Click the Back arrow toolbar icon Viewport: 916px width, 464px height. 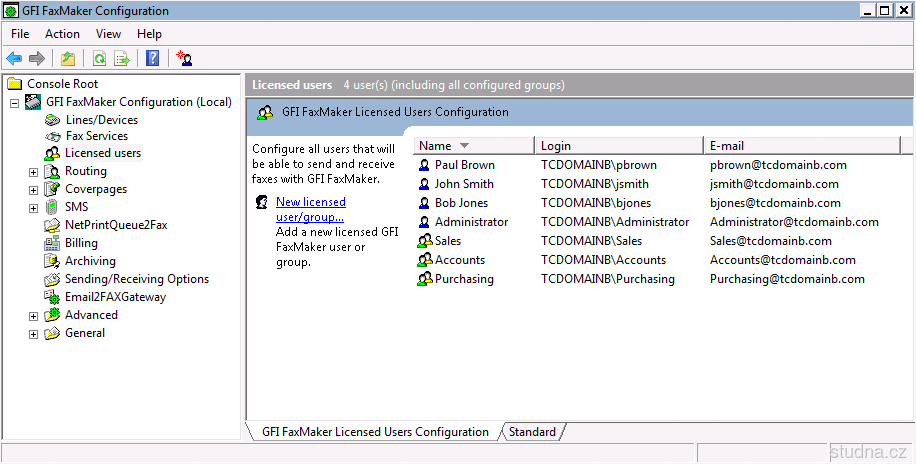pos(14,59)
